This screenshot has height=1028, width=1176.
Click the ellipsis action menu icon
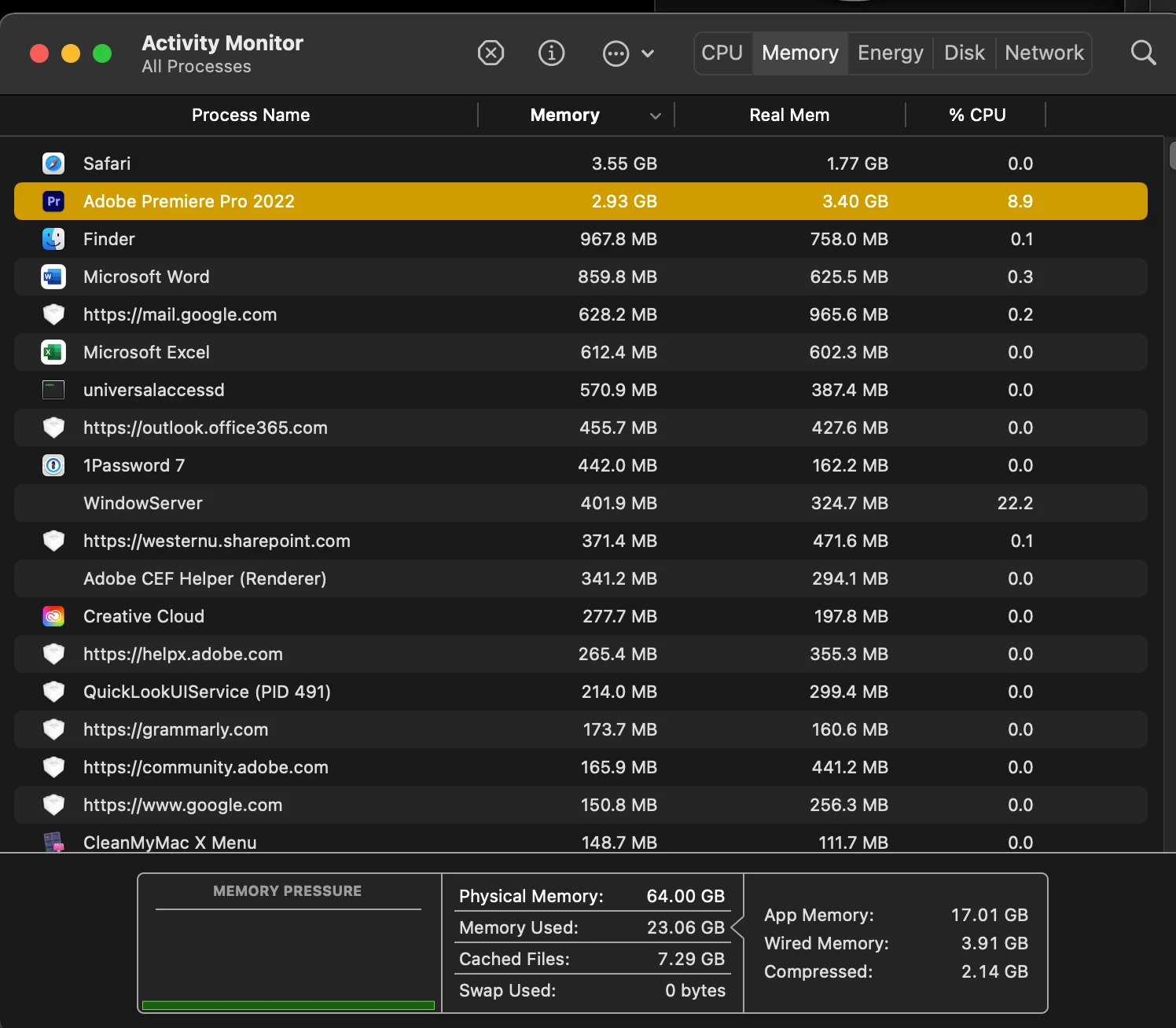coord(616,53)
